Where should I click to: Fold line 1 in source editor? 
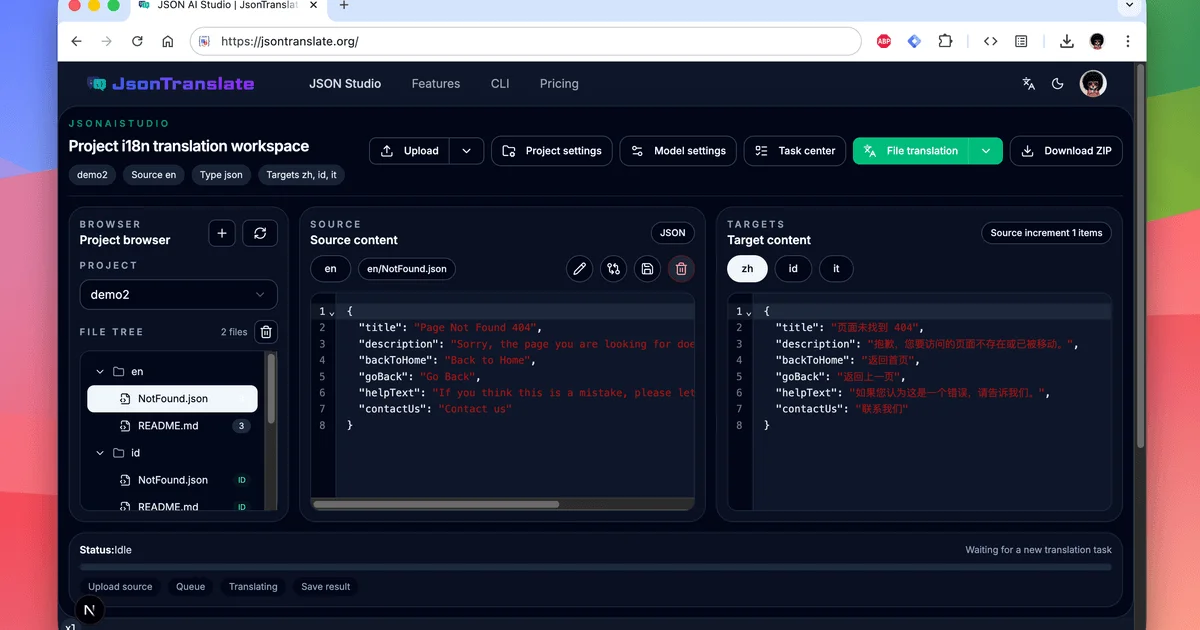(331, 313)
